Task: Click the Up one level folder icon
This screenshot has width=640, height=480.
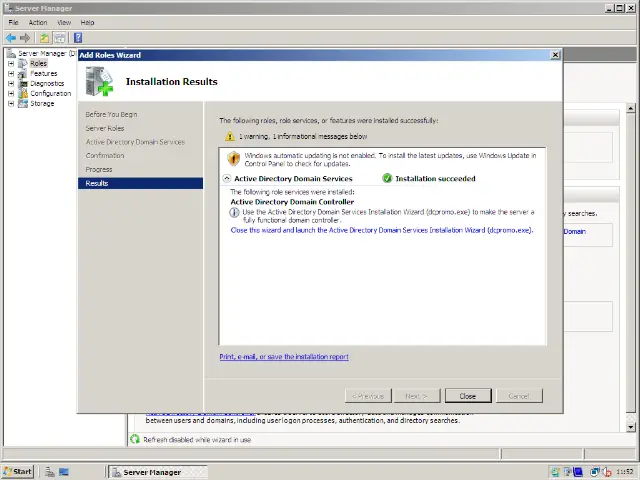Action: tap(44, 38)
